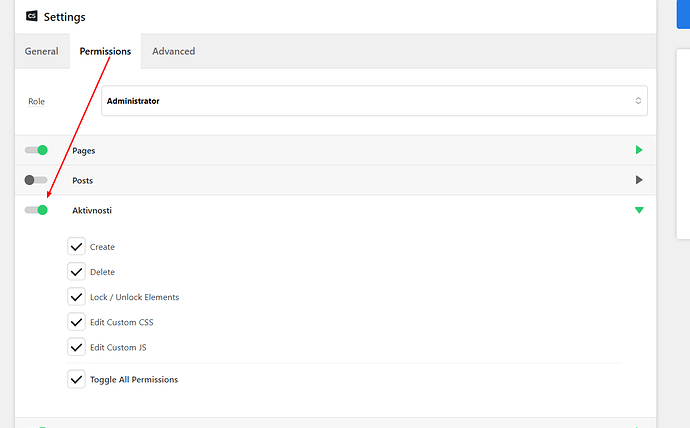This screenshot has width=690, height=428.
Task: Click the Pages section label
Action: tap(84, 150)
